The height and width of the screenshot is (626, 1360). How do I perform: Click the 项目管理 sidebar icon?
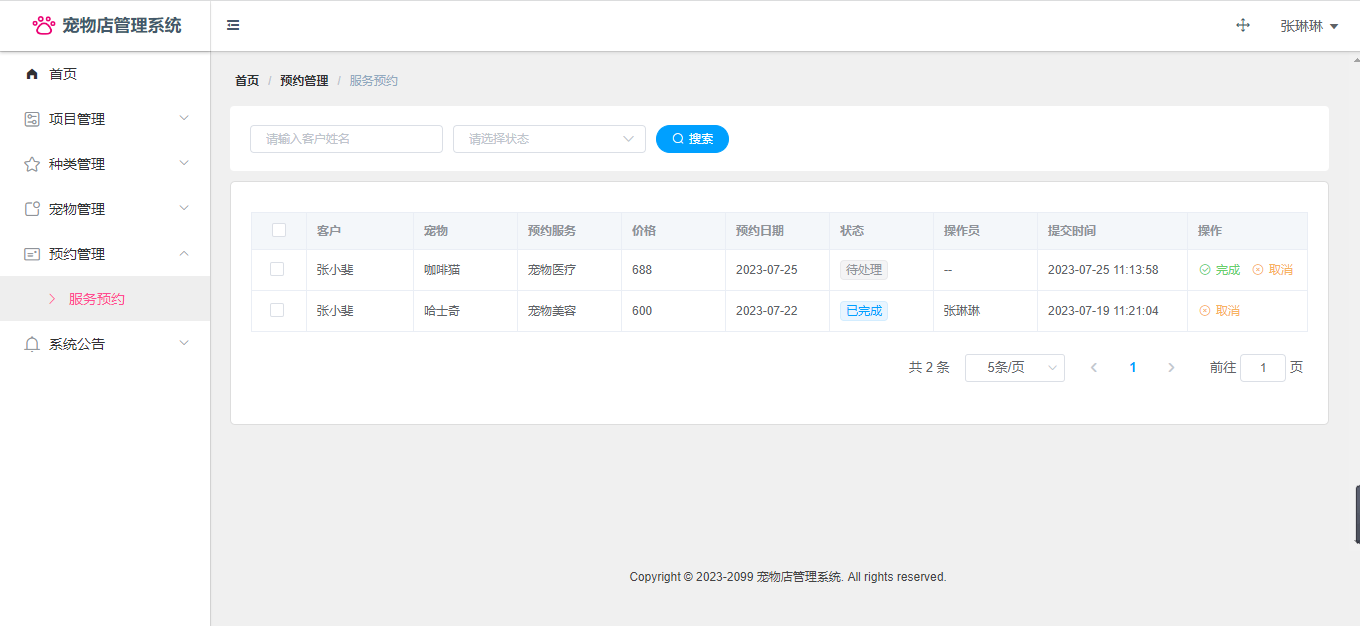point(32,119)
